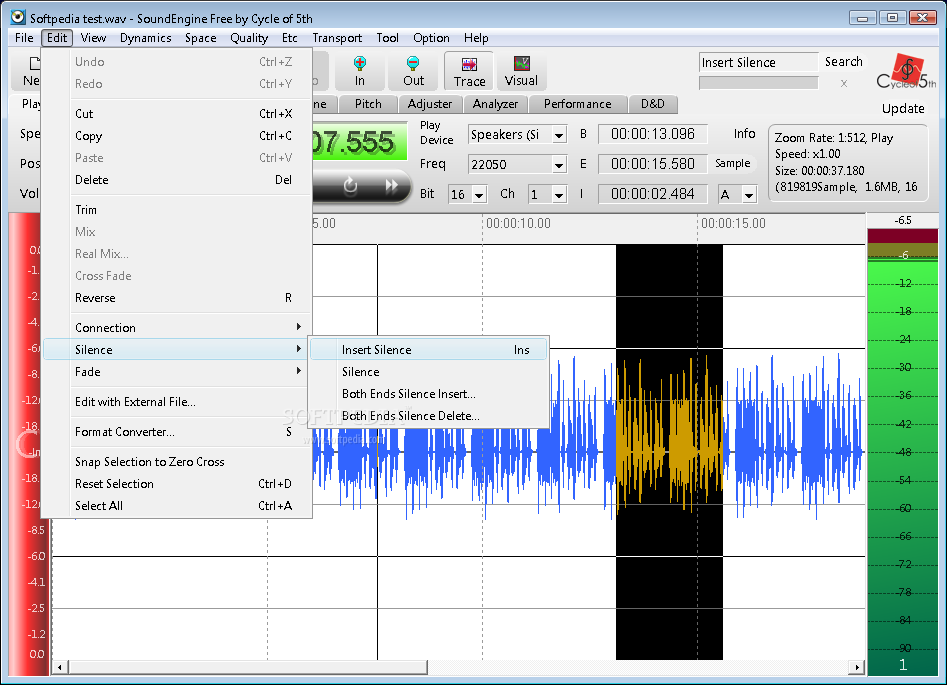The height and width of the screenshot is (685, 947).
Task: Select Delete from Edit menu
Action: click(x=178, y=179)
